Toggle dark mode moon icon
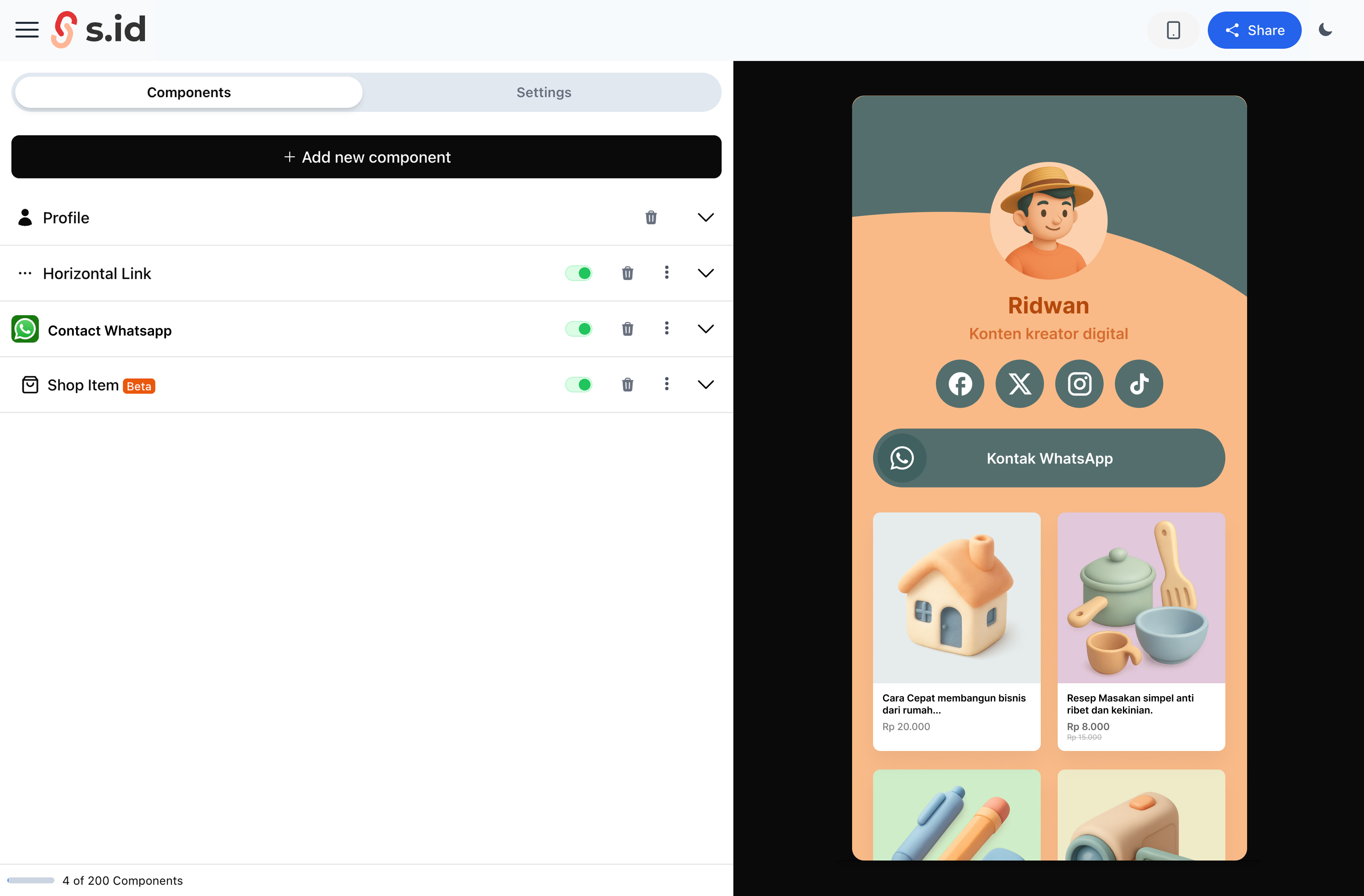 (x=1325, y=30)
